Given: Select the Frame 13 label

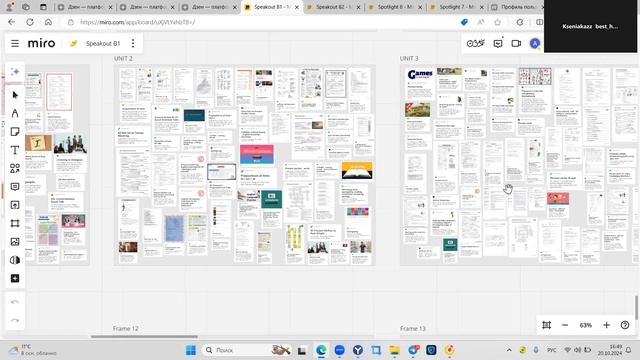Looking at the screenshot, I should click(x=413, y=328).
